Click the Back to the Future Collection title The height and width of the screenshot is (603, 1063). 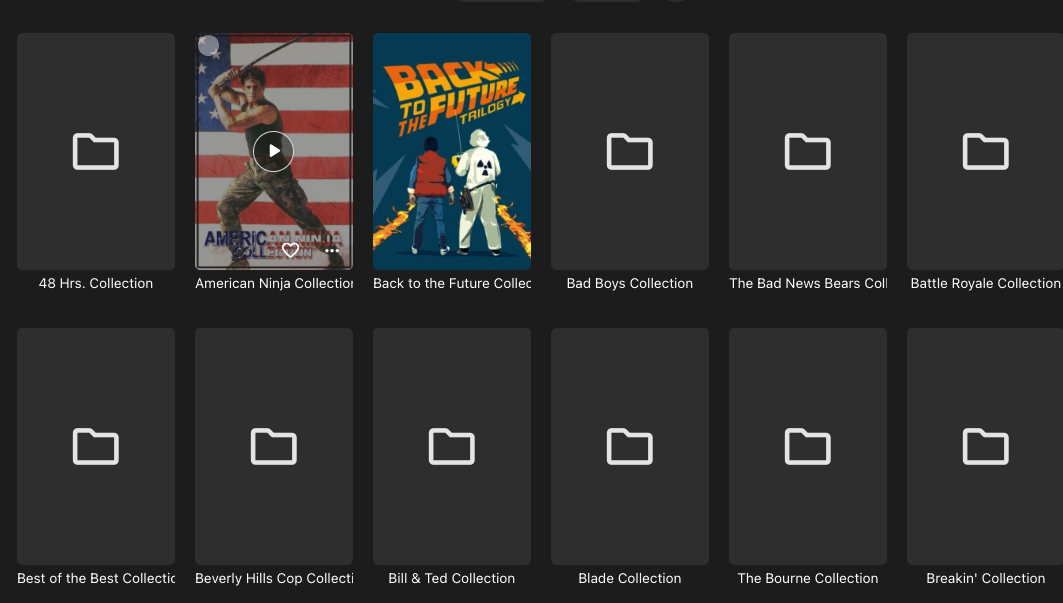(452, 284)
